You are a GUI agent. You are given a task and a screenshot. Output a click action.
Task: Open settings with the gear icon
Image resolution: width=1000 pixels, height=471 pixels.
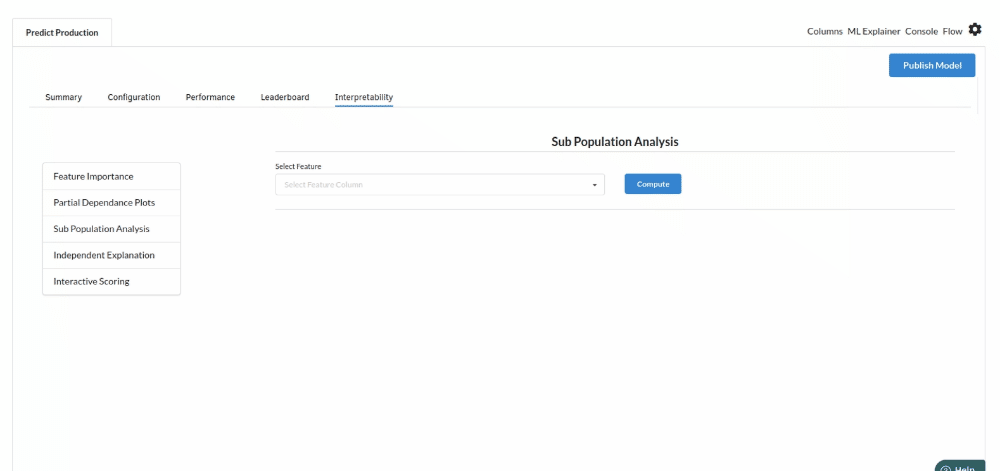[975, 30]
